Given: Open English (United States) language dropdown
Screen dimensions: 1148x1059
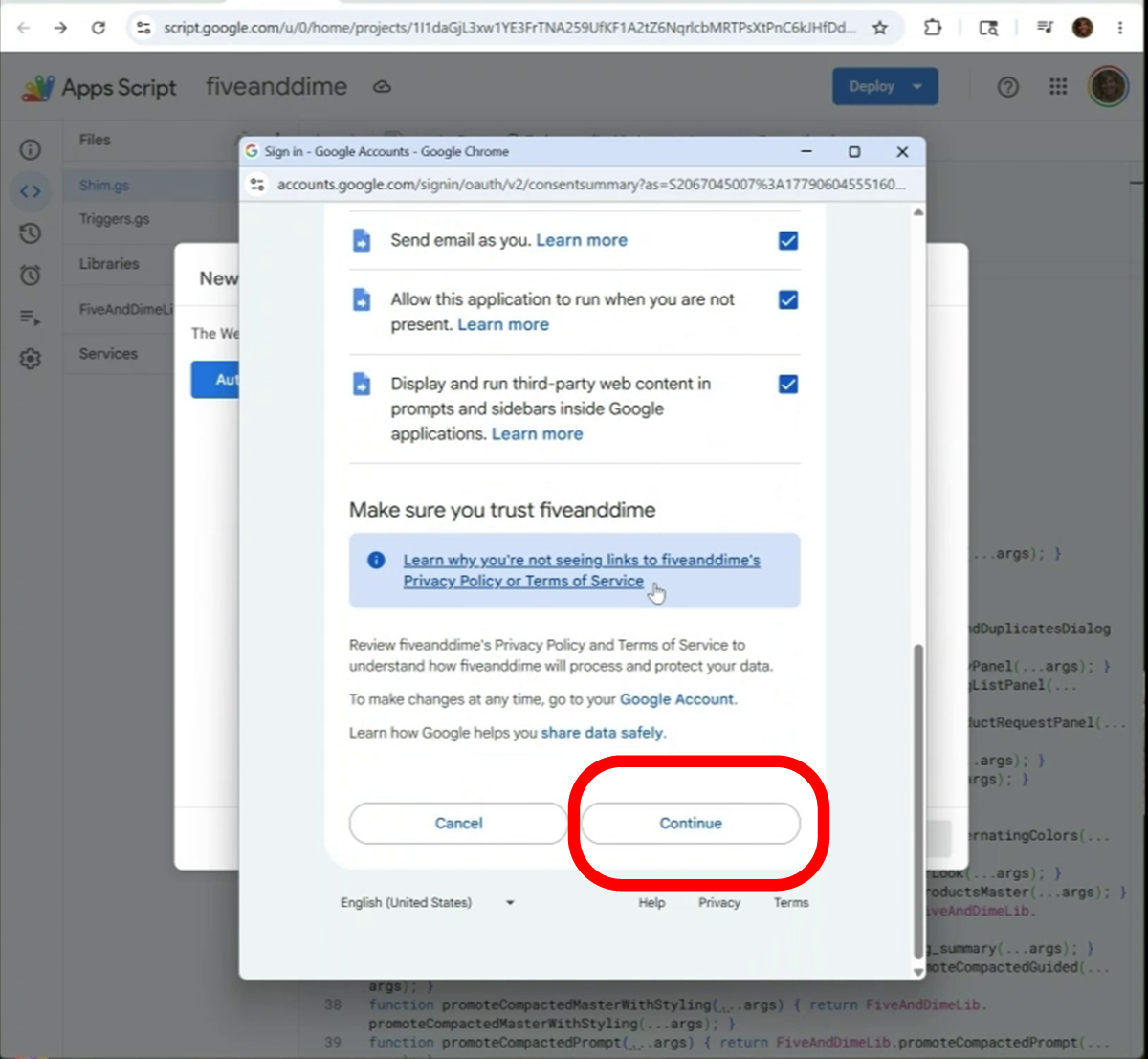Looking at the screenshot, I should (x=428, y=902).
